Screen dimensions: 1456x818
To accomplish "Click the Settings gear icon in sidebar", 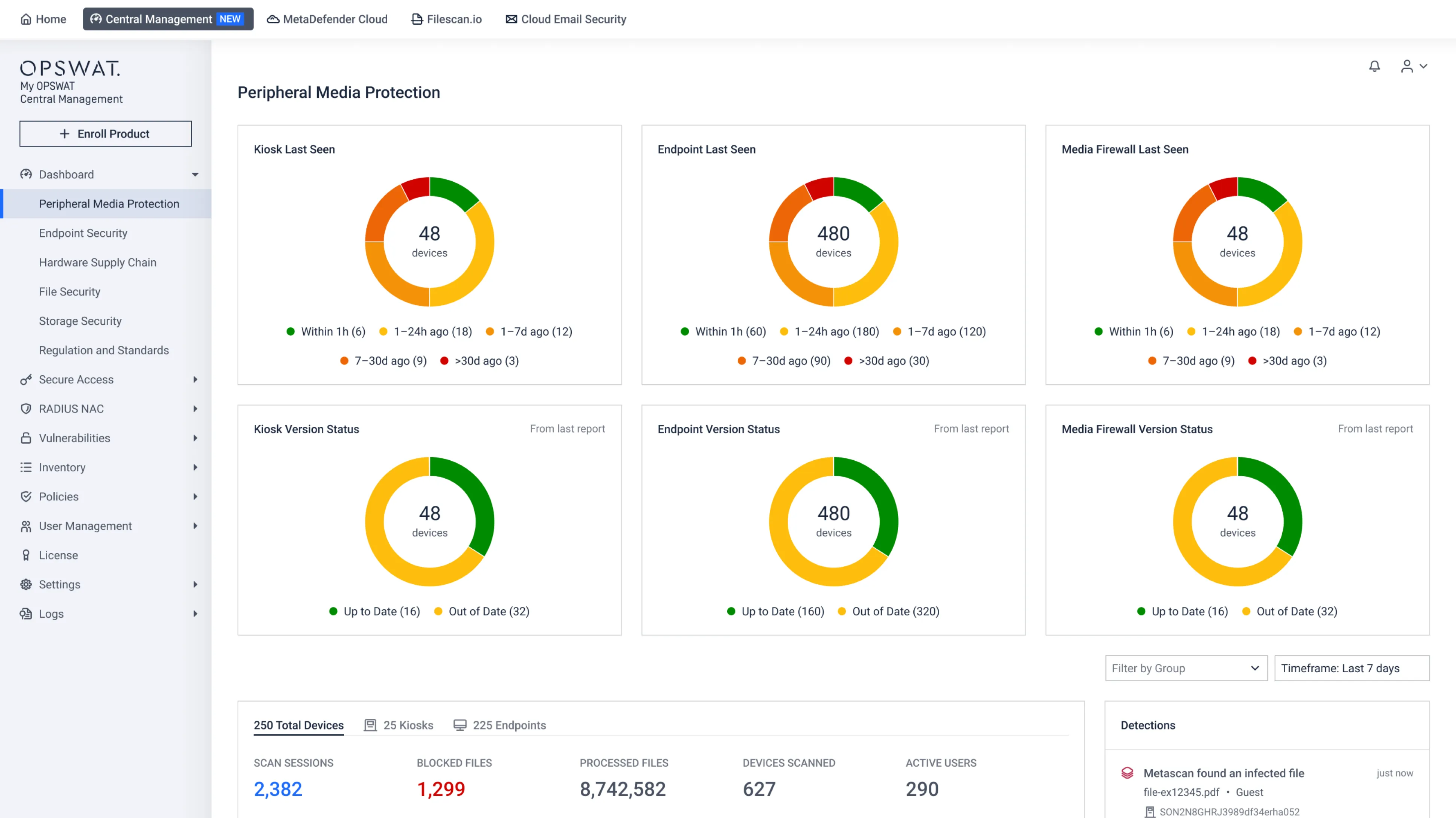I will [26, 585].
